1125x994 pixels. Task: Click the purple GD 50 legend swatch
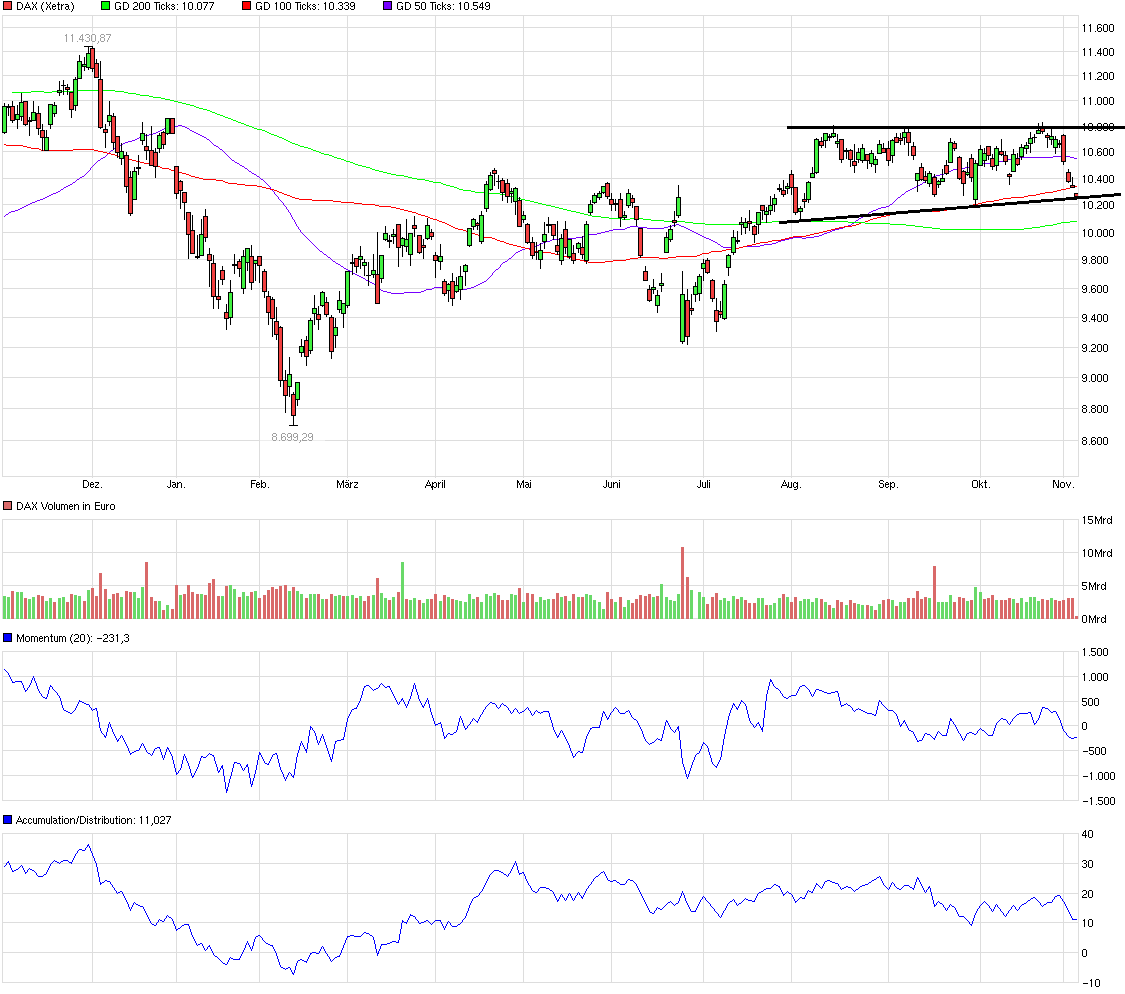387,6
